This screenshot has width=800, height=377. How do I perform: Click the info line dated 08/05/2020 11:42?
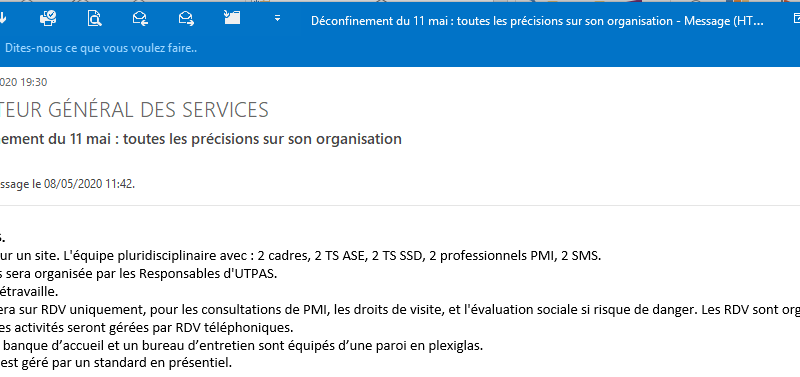pyautogui.click(x=67, y=185)
